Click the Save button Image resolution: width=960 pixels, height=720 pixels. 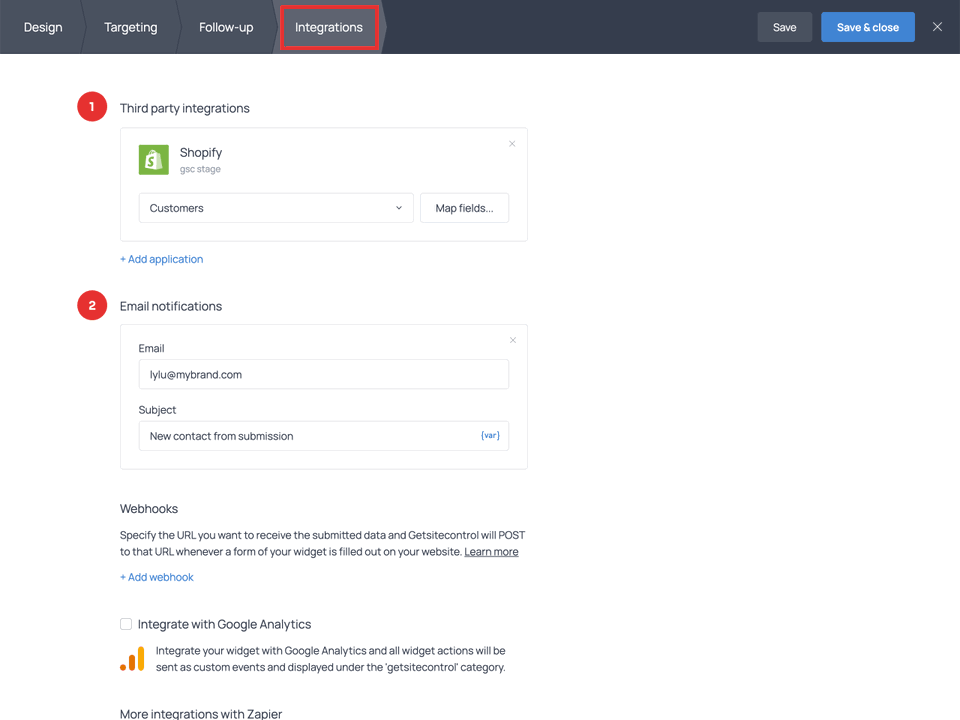pos(784,27)
